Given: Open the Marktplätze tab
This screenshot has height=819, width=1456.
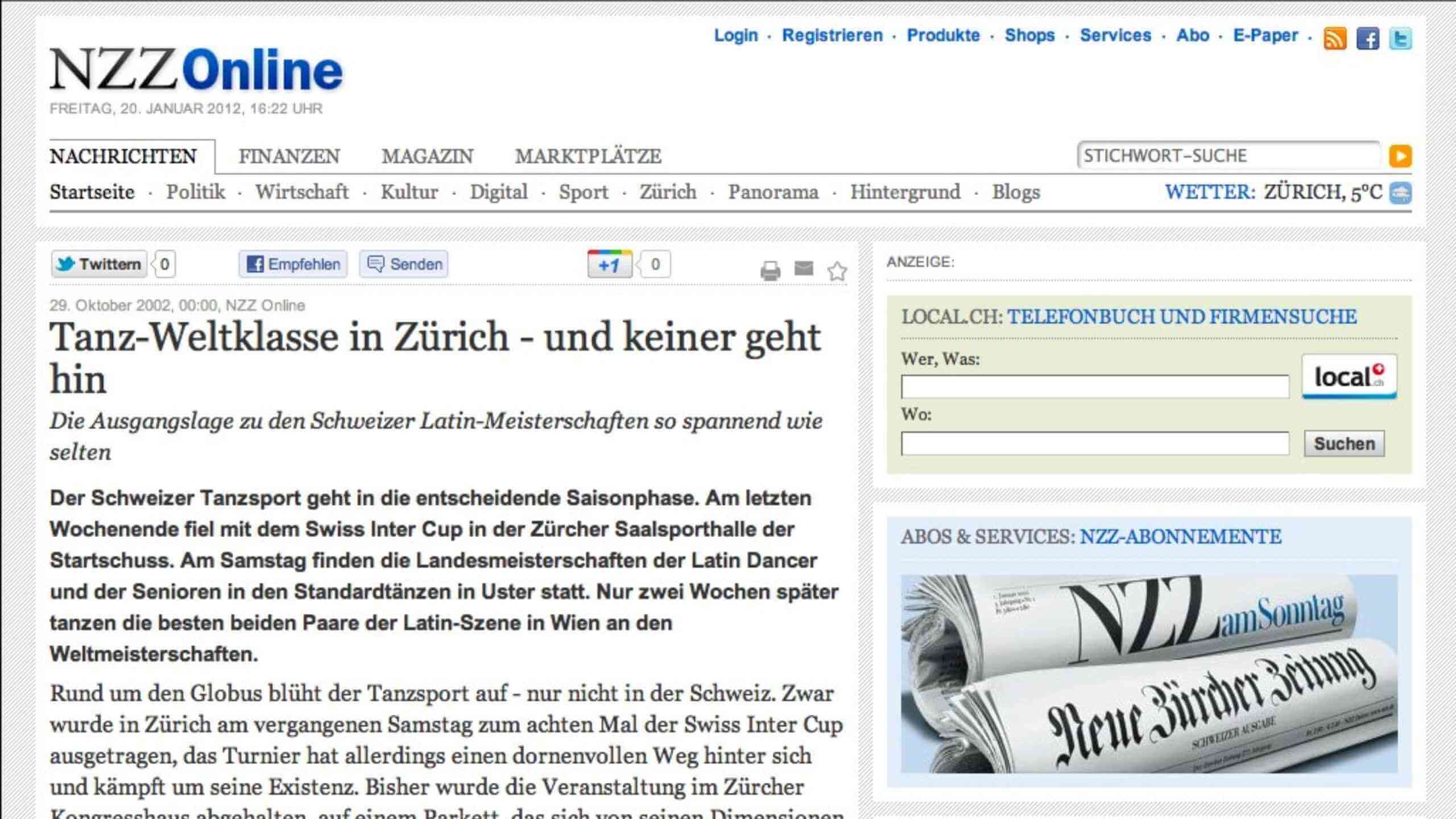Looking at the screenshot, I should (x=588, y=156).
